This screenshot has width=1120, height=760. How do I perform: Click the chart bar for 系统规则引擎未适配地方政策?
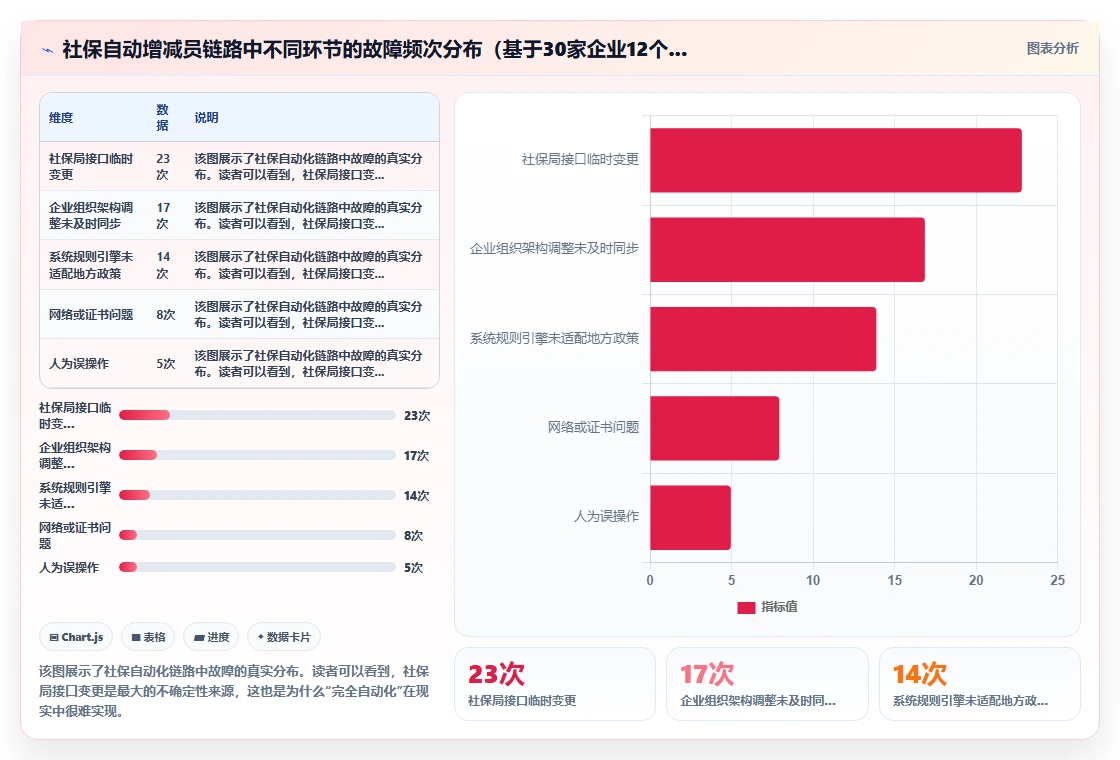[763, 339]
